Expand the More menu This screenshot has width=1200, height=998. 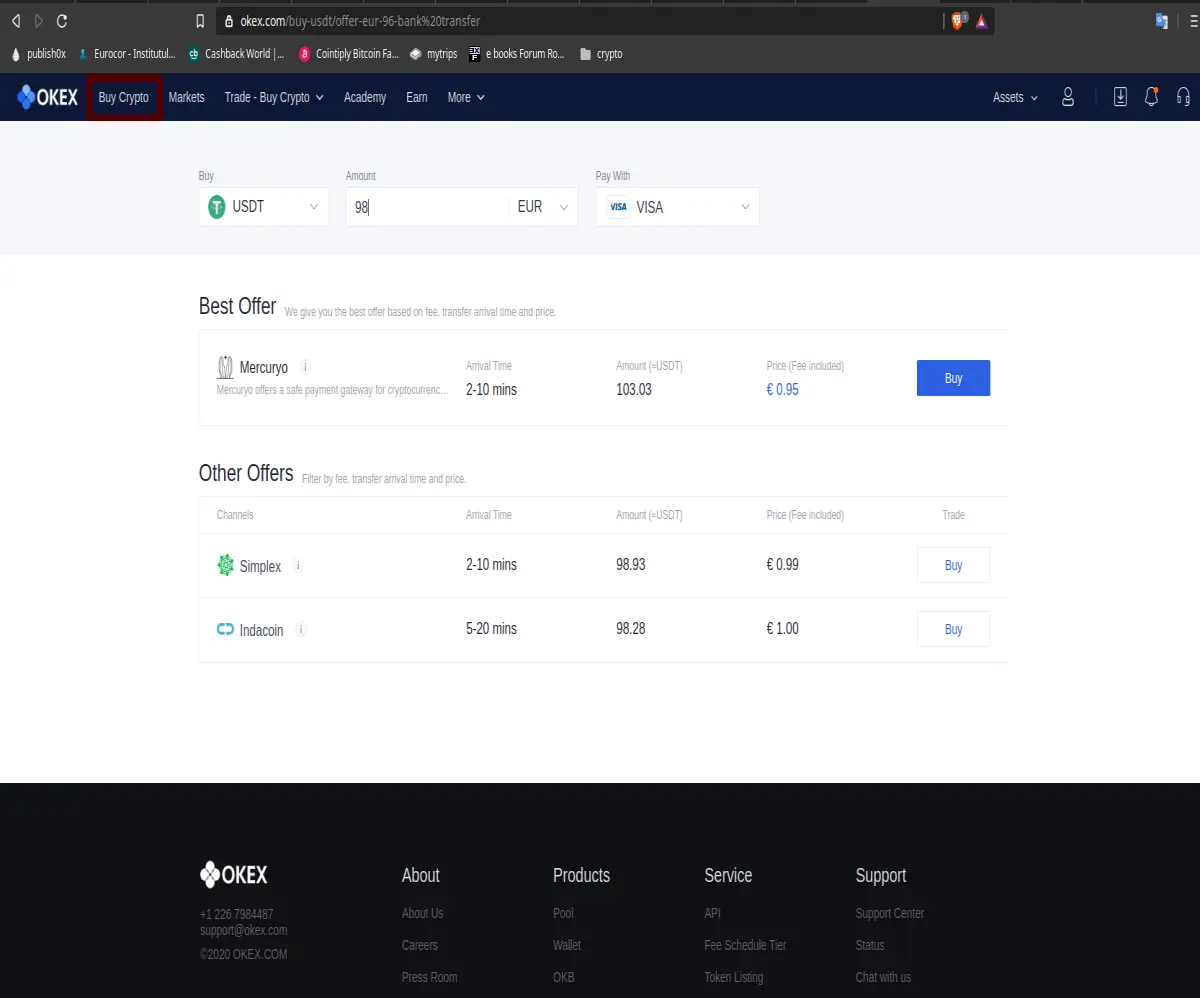(466, 97)
